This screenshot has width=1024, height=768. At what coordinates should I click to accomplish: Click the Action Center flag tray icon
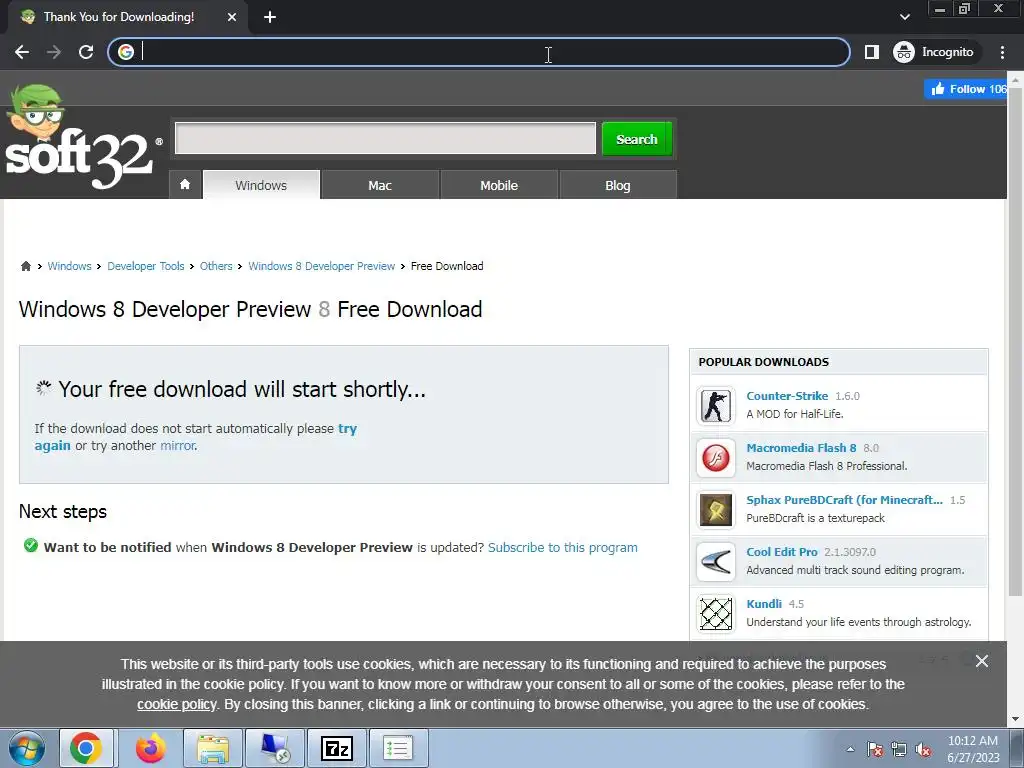coord(875,749)
